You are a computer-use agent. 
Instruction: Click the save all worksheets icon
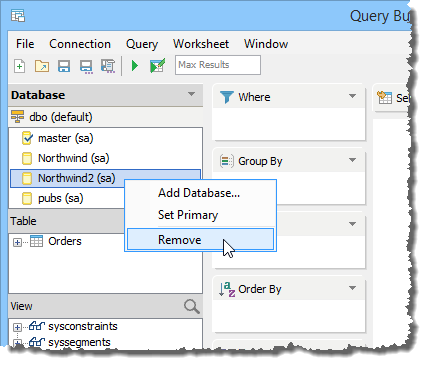(x=108, y=66)
